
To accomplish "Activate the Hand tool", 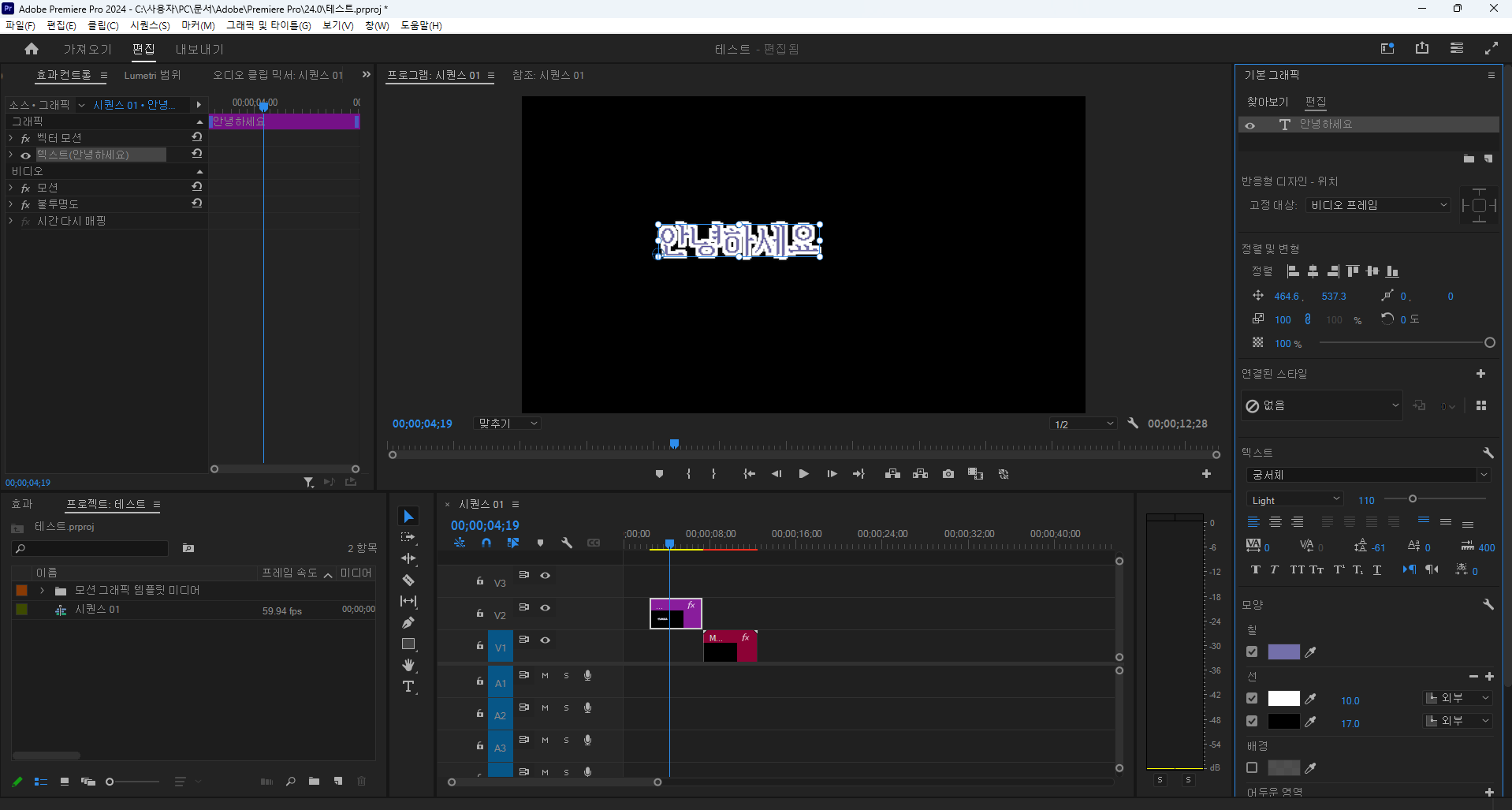I will click(x=408, y=665).
